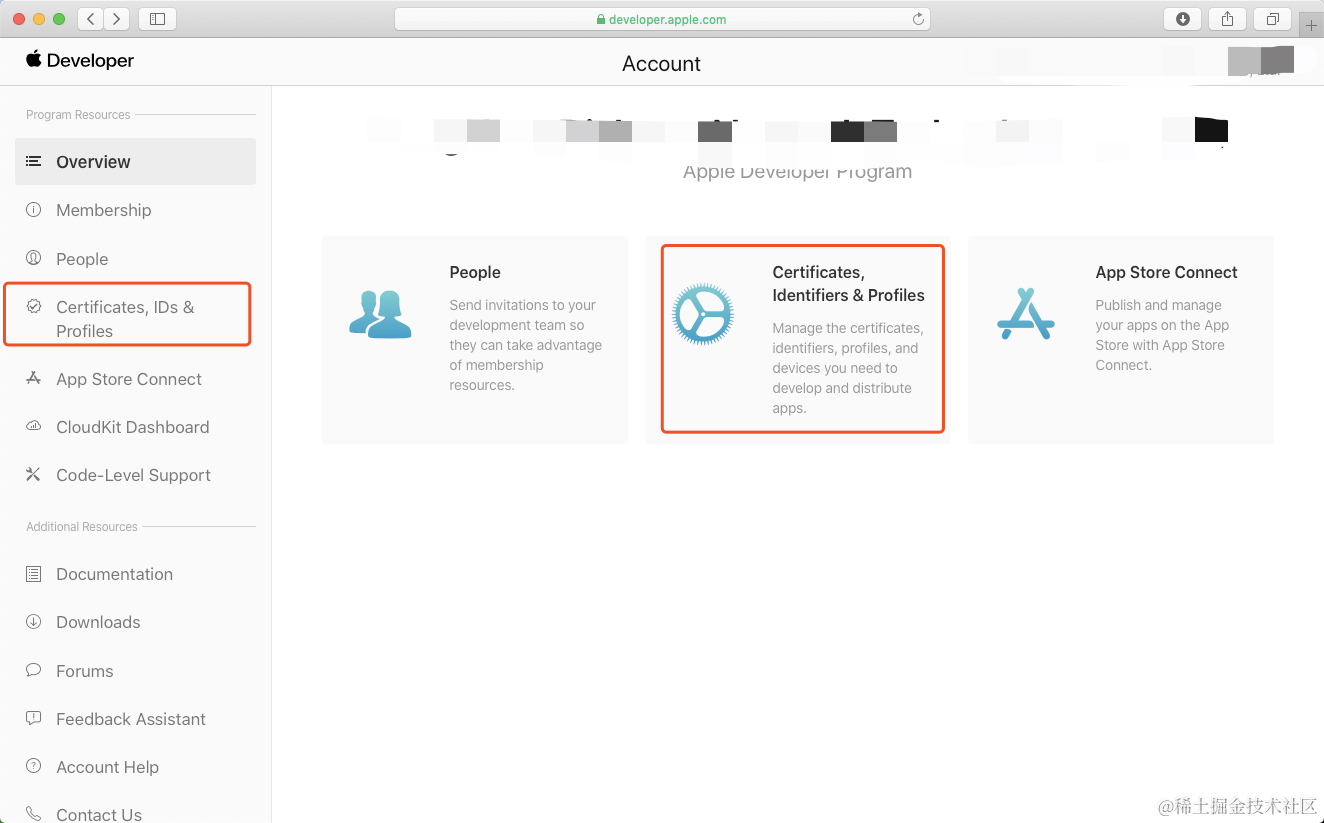The height and width of the screenshot is (823, 1324).
Task: Open Code-Level Support in the sidebar
Action: [135, 475]
